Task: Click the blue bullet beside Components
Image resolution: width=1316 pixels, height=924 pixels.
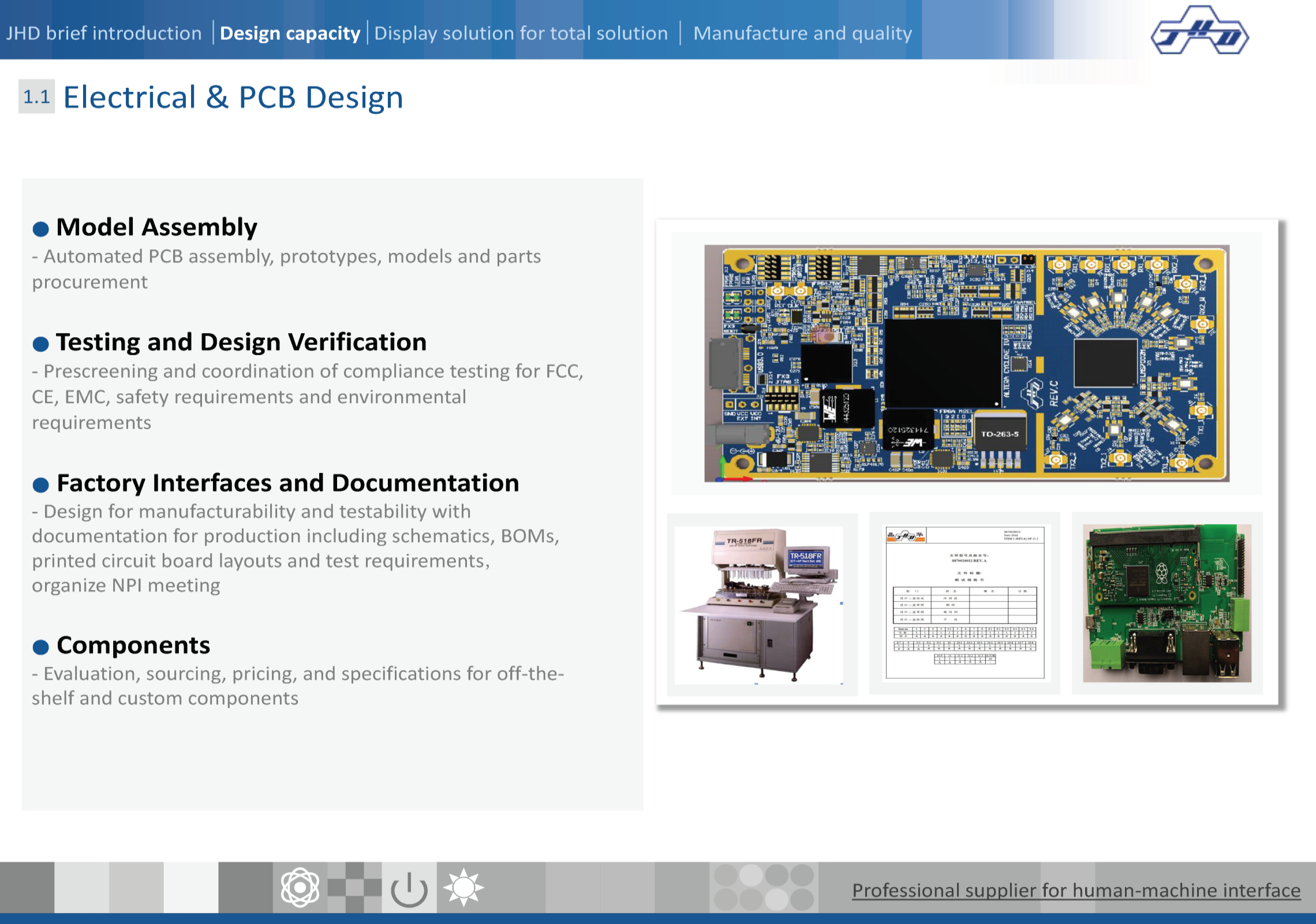Action: tap(40, 647)
